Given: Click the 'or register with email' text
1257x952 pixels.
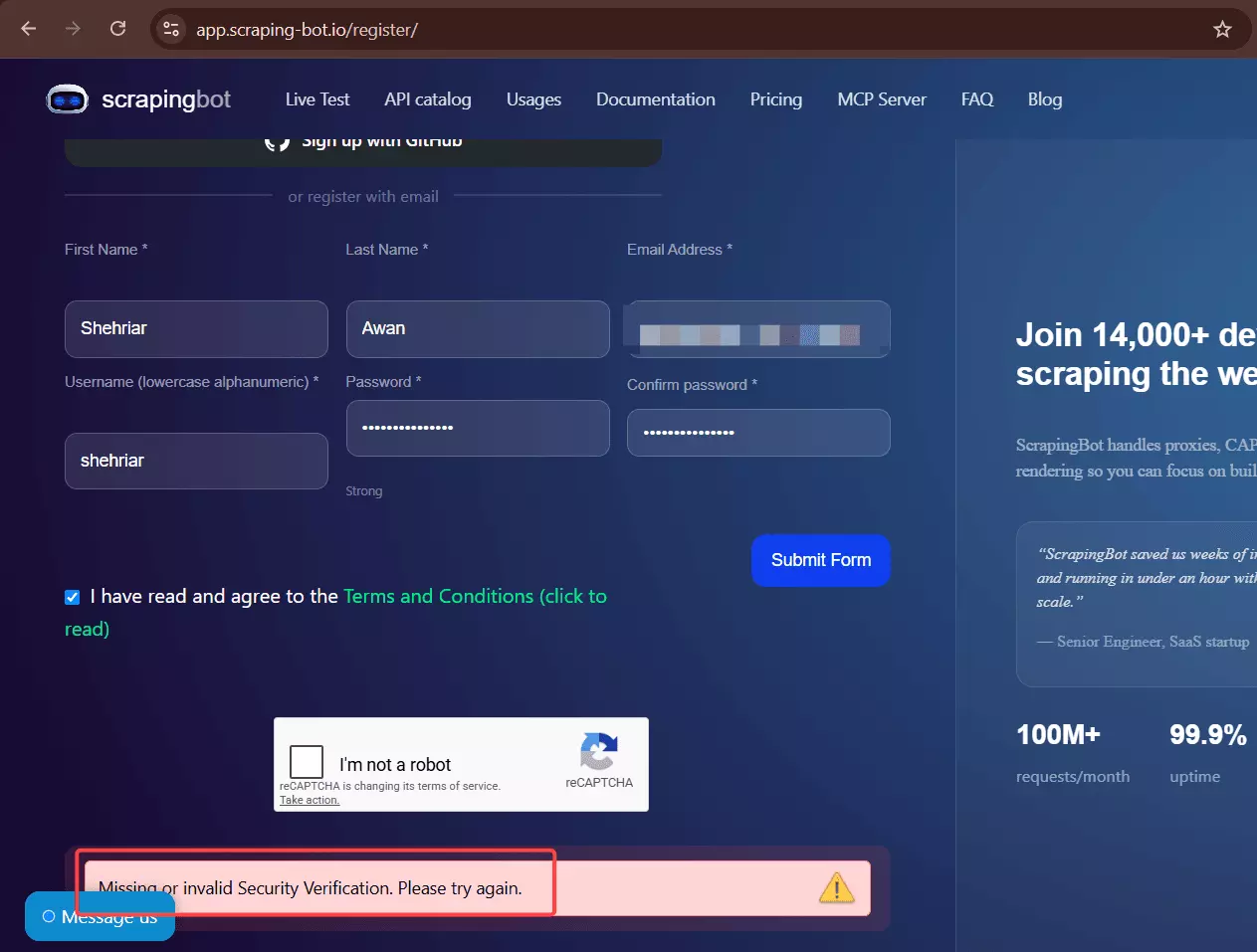Looking at the screenshot, I should tap(363, 197).
